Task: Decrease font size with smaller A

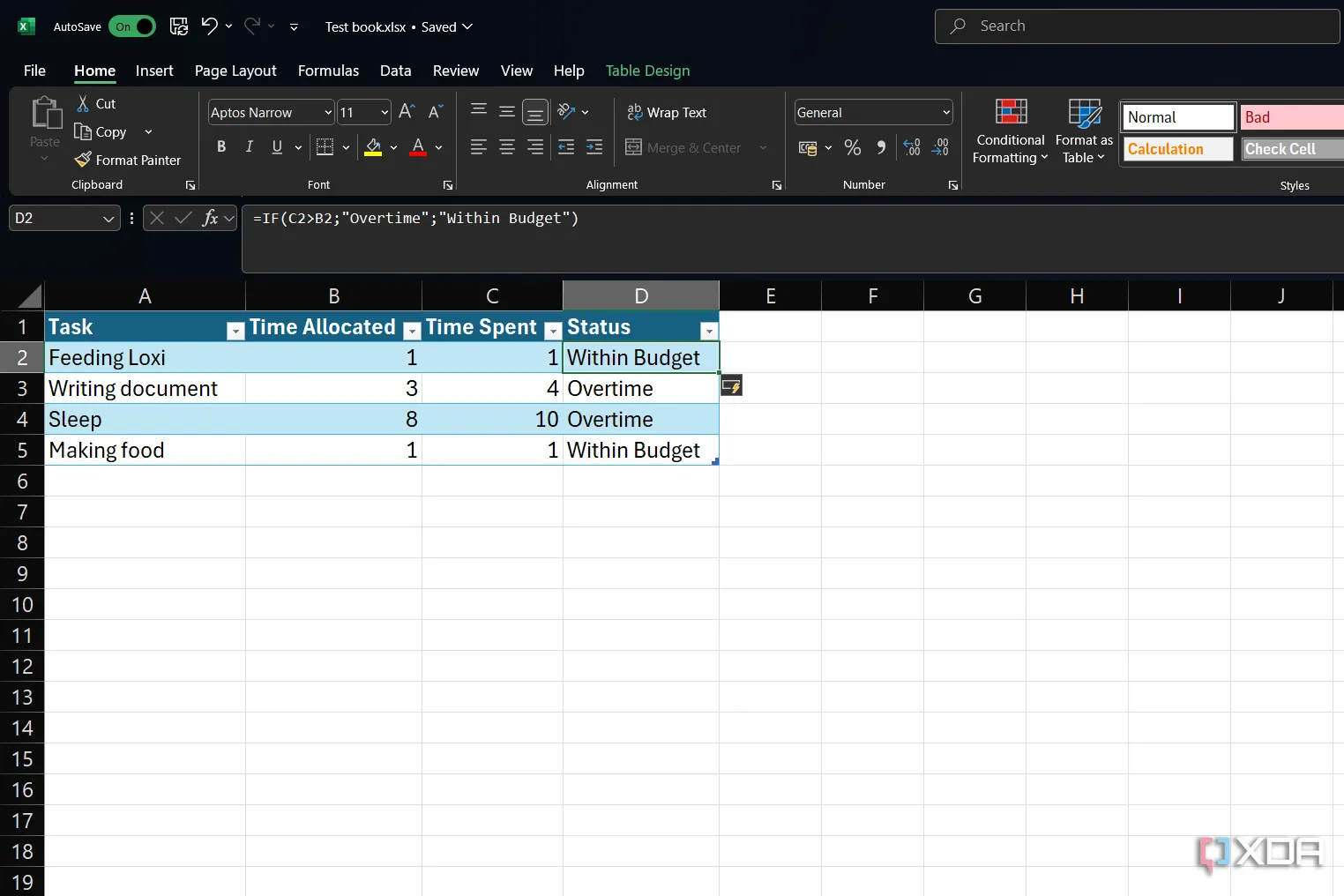Action: click(x=435, y=112)
